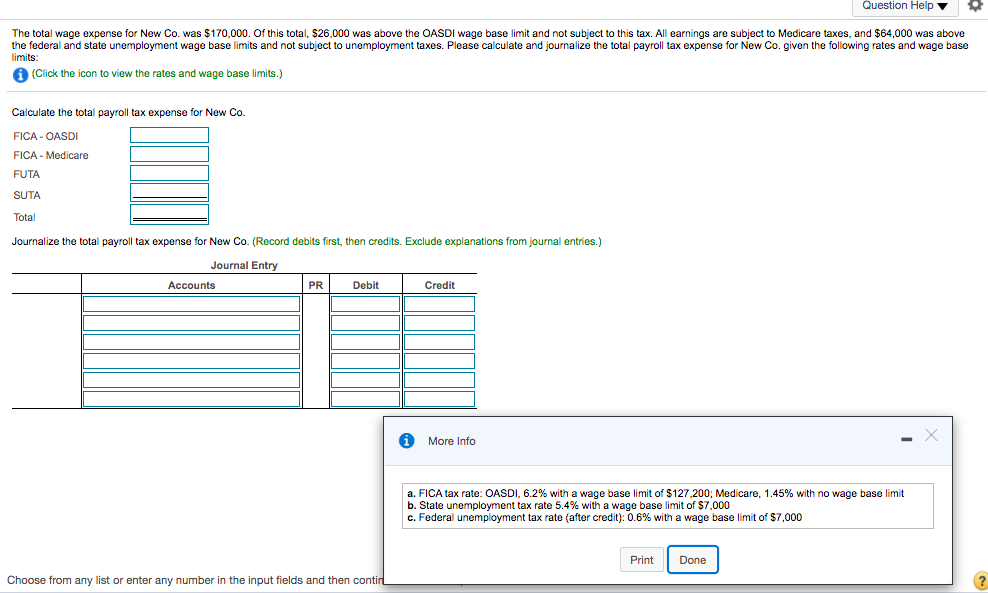The height and width of the screenshot is (593, 988).
Task: Click the first Credit field in the journal
Action: click(439, 303)
